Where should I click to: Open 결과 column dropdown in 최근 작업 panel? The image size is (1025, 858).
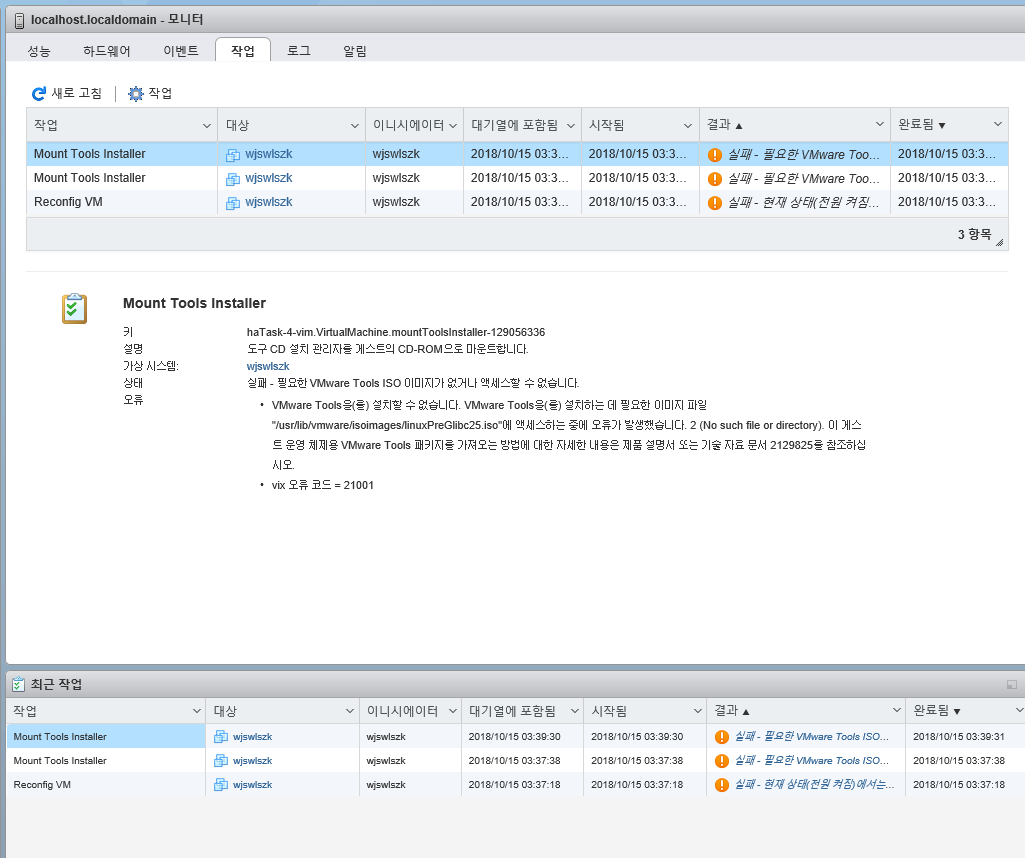tap(896, 710)
